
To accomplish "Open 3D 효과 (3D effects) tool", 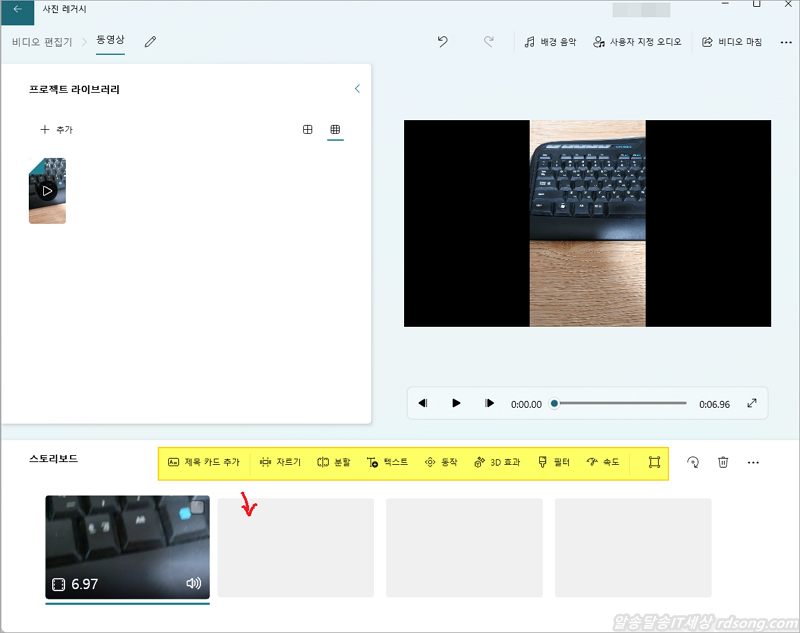I will pos(497,462).
